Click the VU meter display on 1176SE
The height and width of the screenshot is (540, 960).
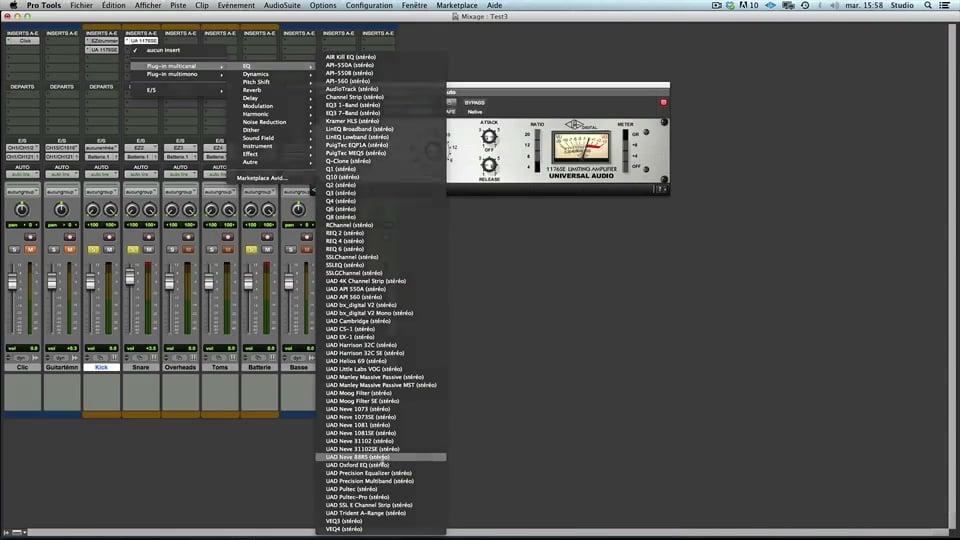click(x=581, y=147)
